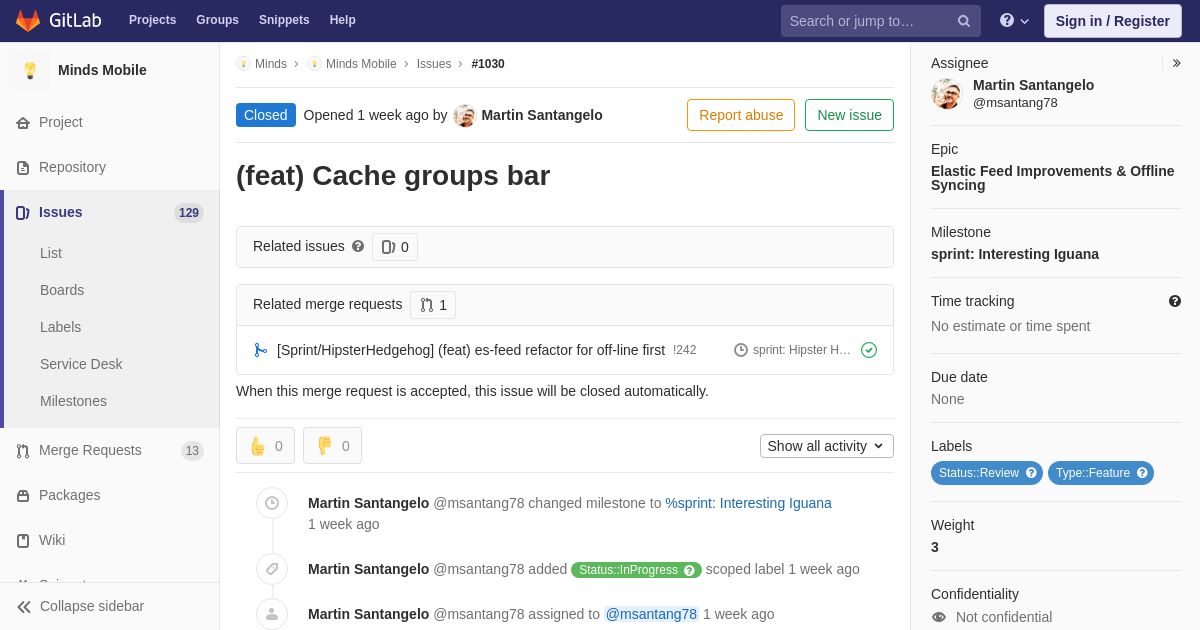
Task: Click the Report abuse button
Action: [x=741, y=115]
